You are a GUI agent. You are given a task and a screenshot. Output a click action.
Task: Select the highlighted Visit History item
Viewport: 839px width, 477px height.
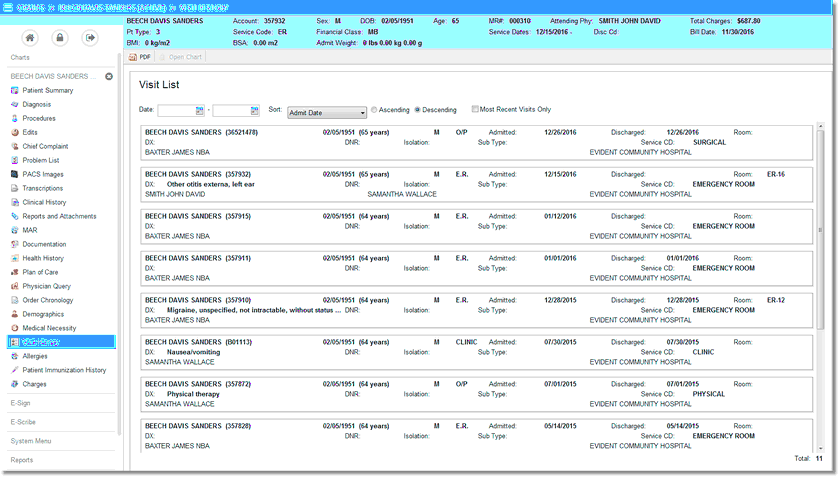[x=61, y=342]
